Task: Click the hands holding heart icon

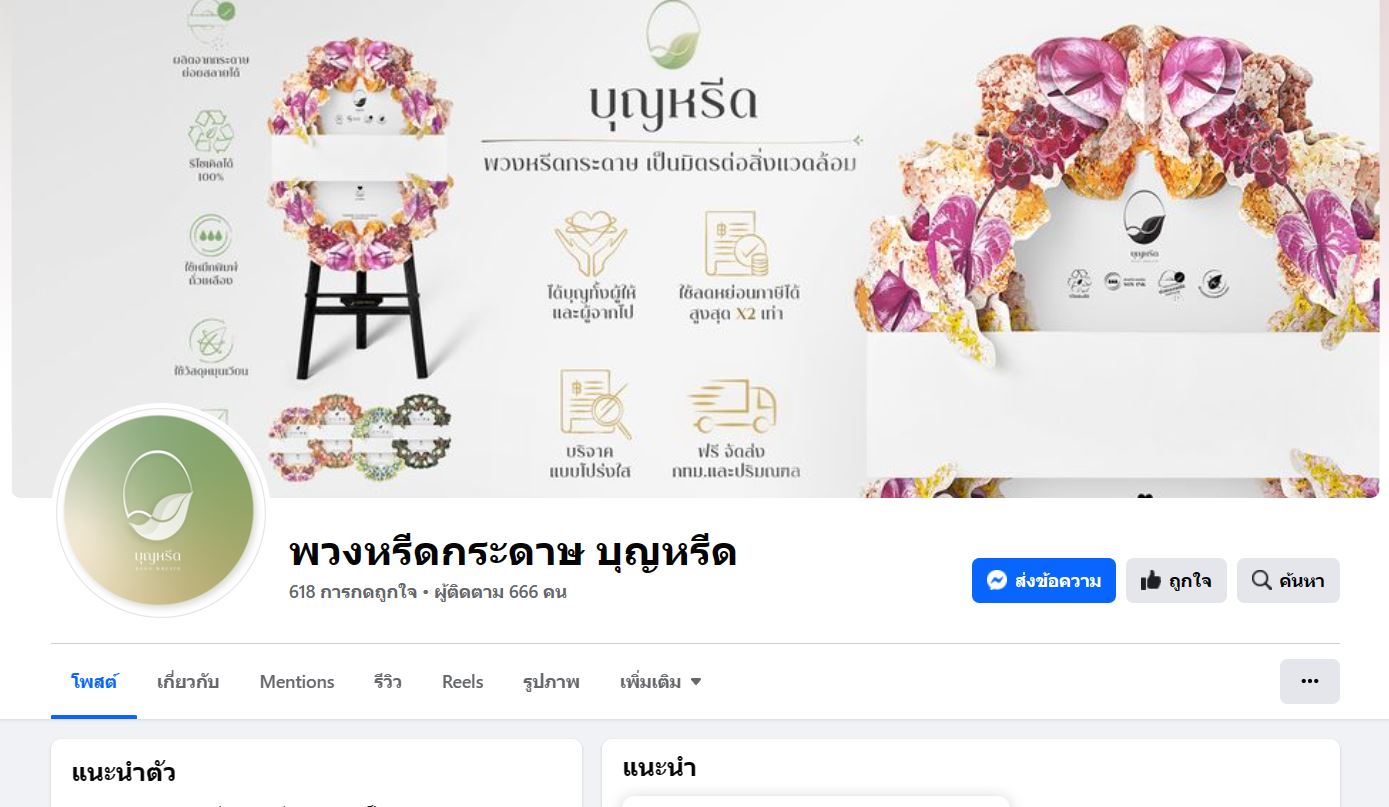Action: [x=591, y=244]
